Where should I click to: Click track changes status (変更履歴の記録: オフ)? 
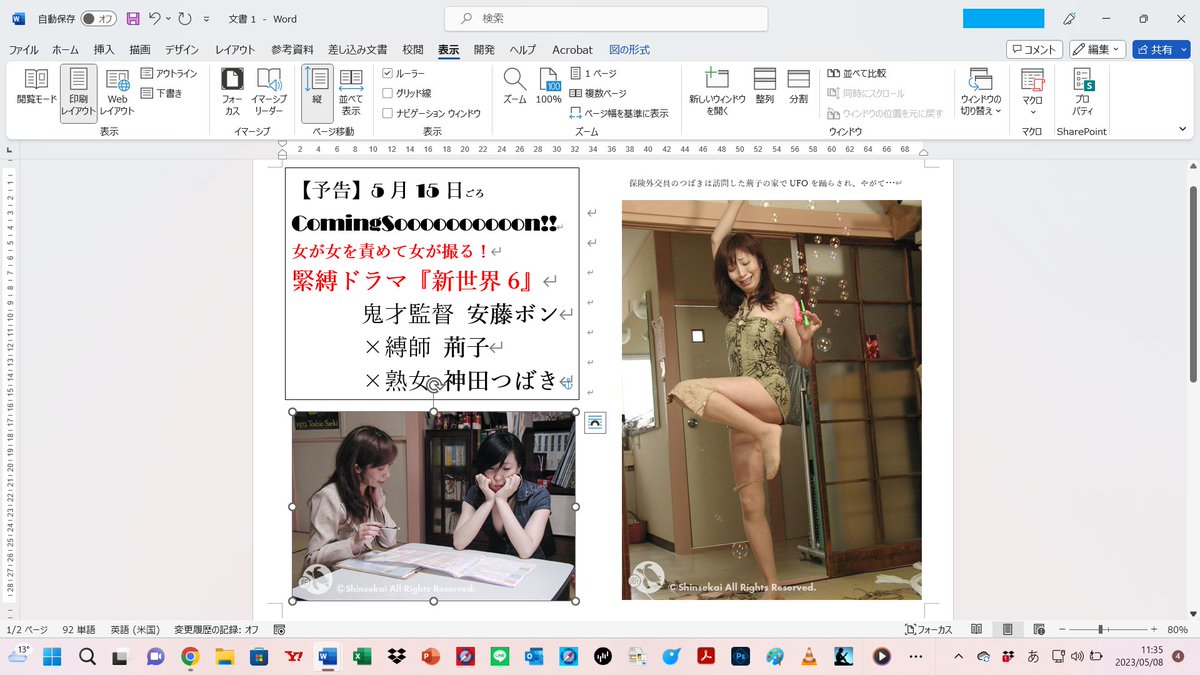click(216, 630)
